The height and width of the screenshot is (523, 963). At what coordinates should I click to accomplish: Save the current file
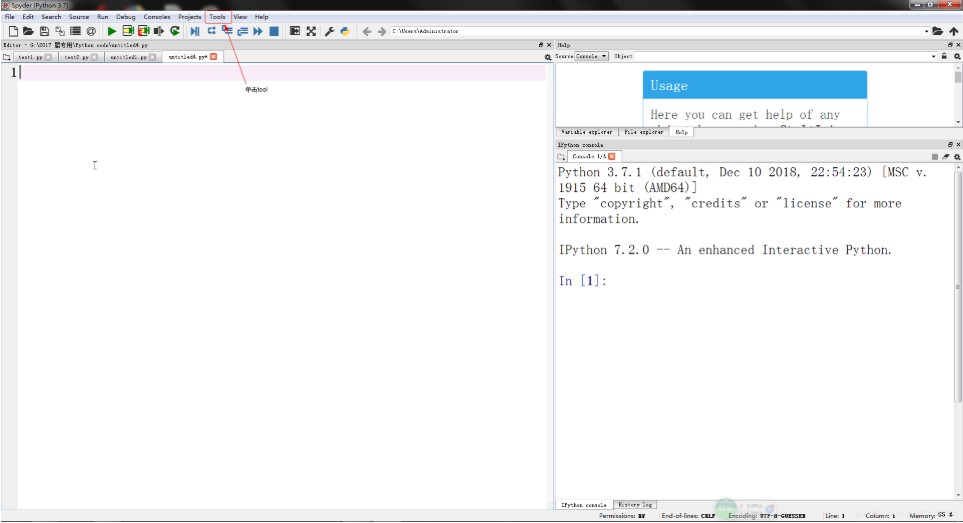point(44,31)
